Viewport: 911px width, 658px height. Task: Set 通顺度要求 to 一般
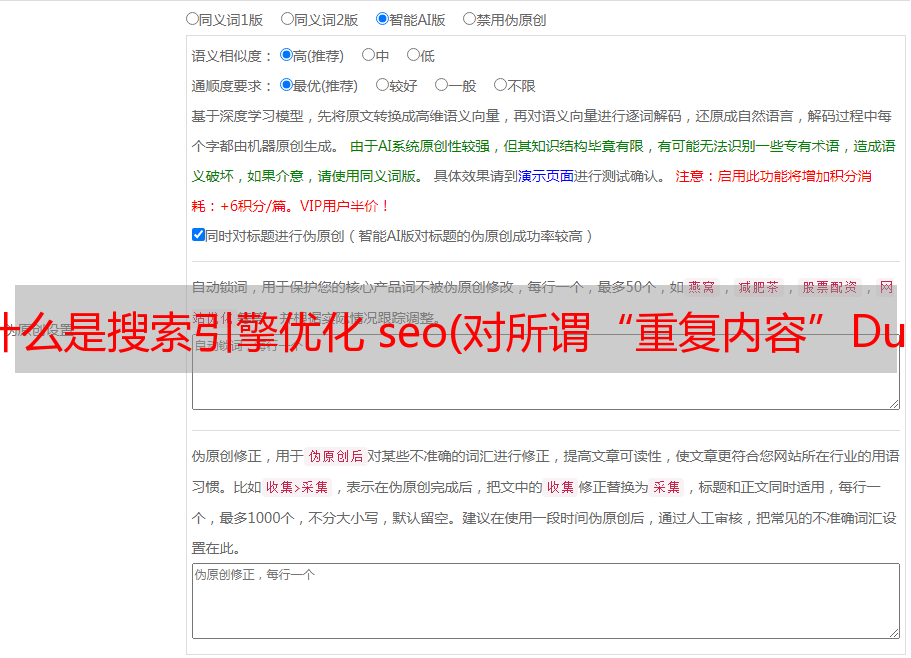[442, 85]
